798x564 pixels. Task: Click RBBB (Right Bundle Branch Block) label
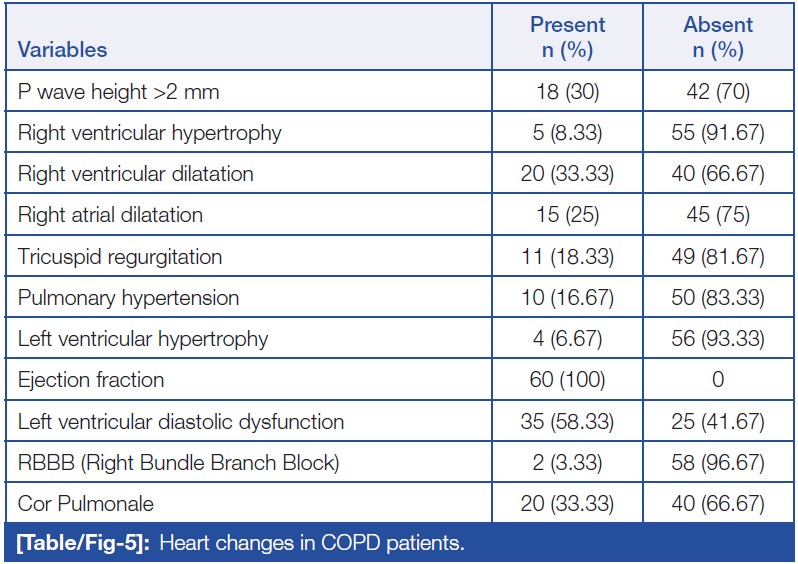179,463
